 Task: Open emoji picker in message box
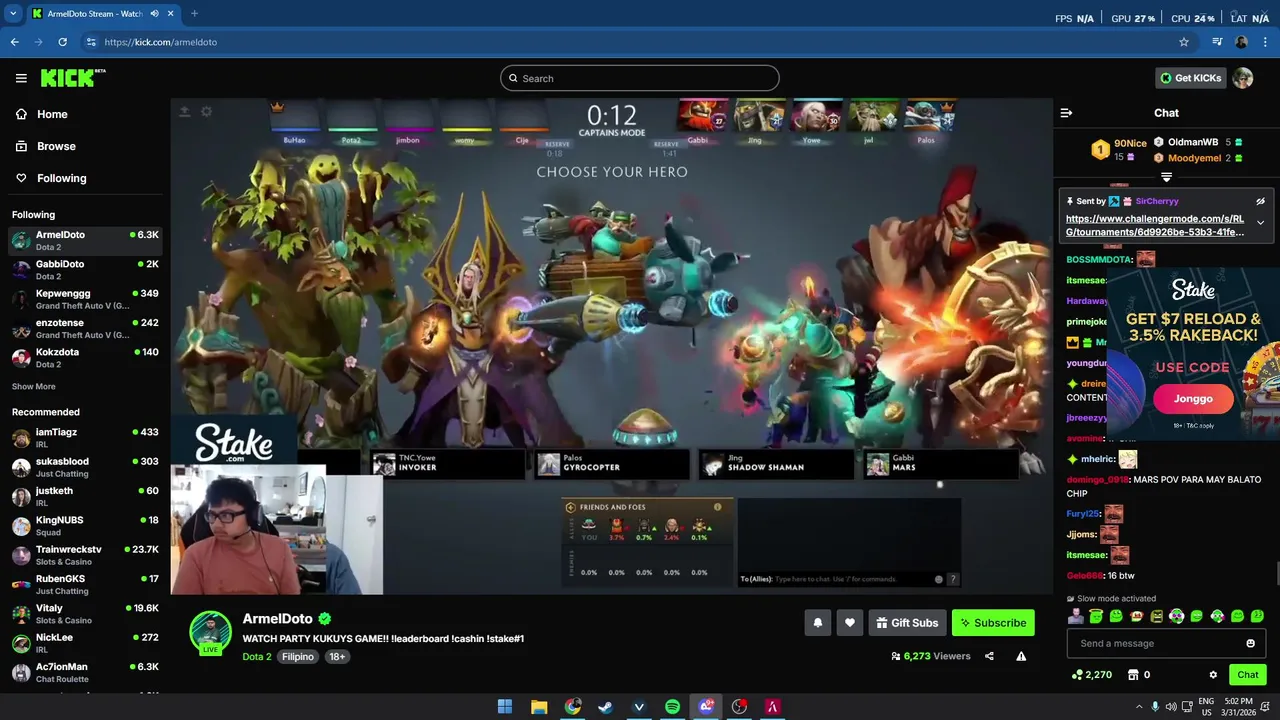(x=1250, y=643)
